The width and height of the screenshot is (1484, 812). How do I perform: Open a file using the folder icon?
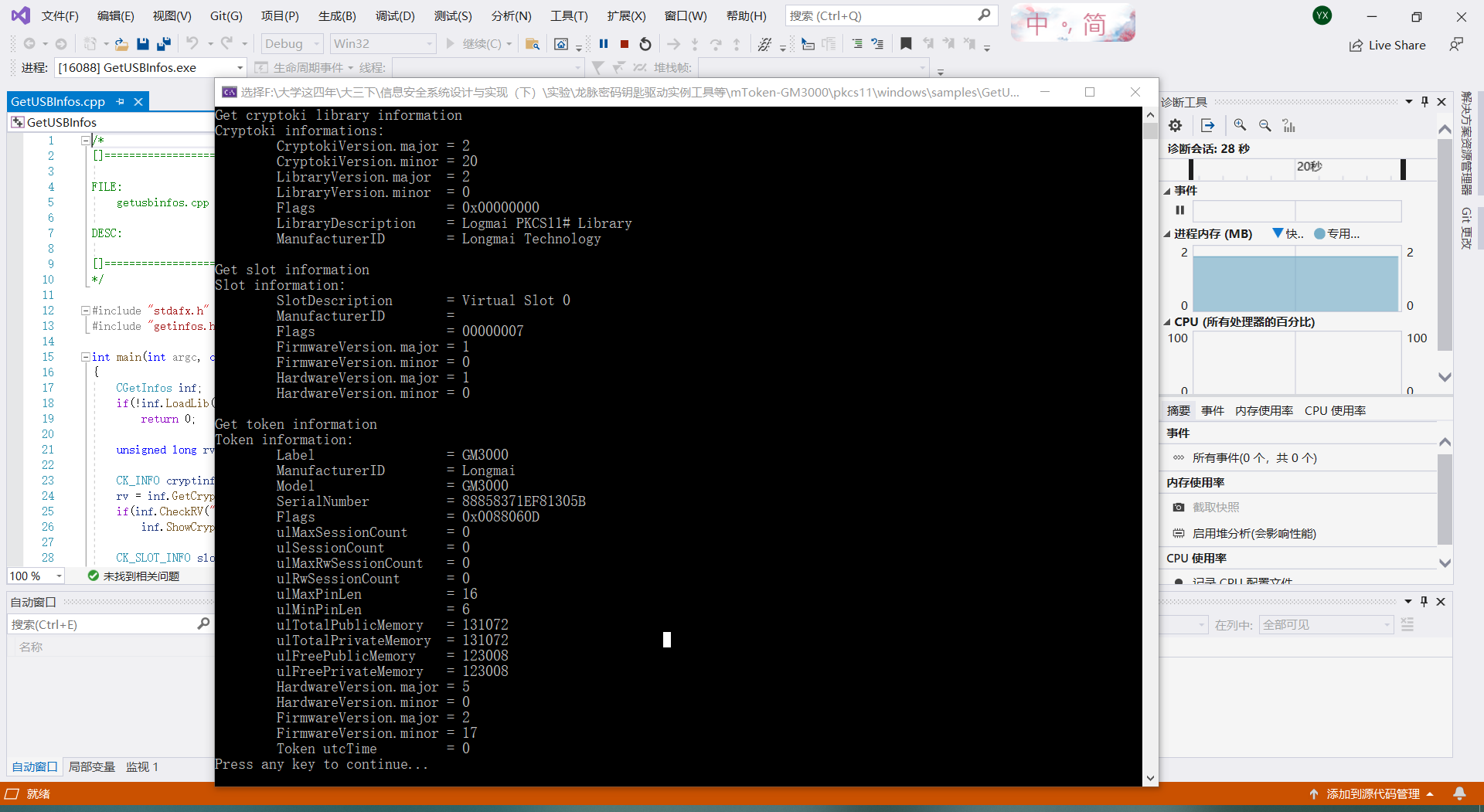121,44
